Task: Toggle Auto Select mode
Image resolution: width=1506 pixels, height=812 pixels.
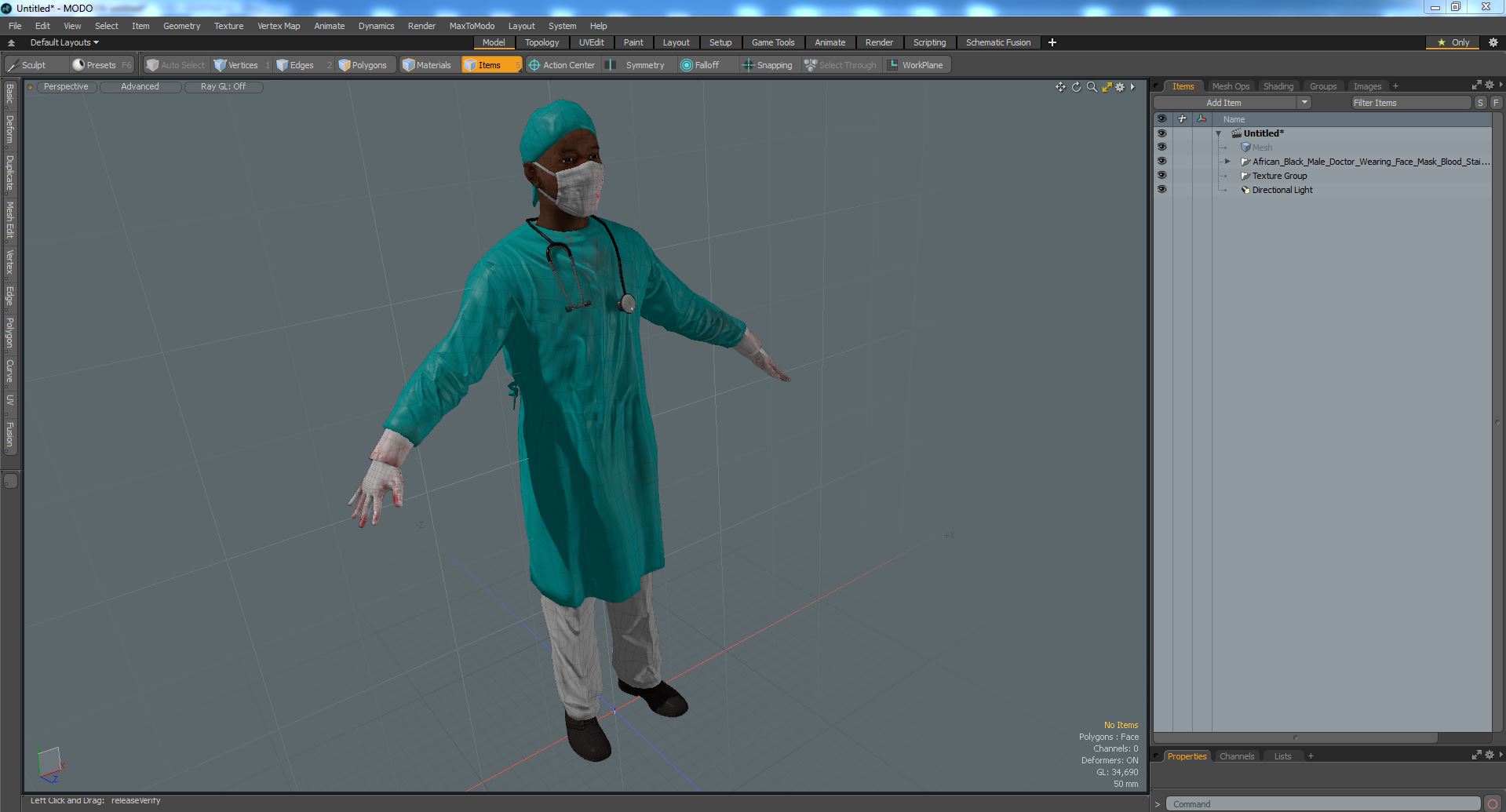Action: coord(175,65)
